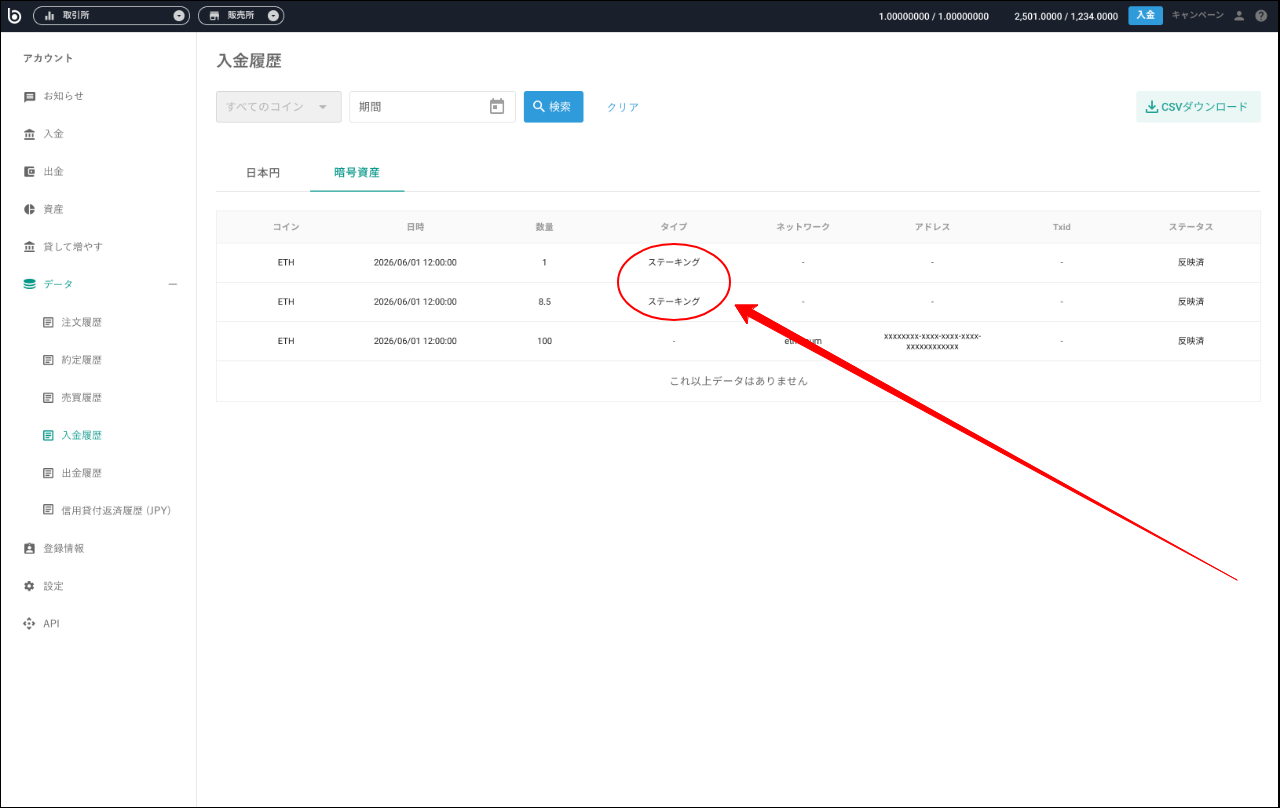Click the 出金履歴 list icon
The height and width of the screenshot is (808, 1280).
[x=48, y=473]
